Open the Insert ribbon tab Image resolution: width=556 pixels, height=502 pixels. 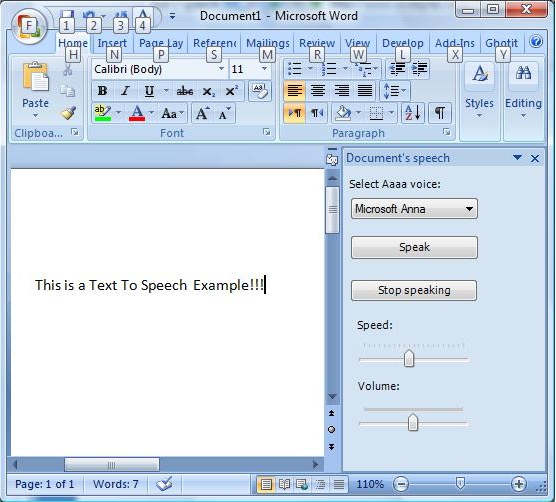pyautogui.click(x=112, y=43)
